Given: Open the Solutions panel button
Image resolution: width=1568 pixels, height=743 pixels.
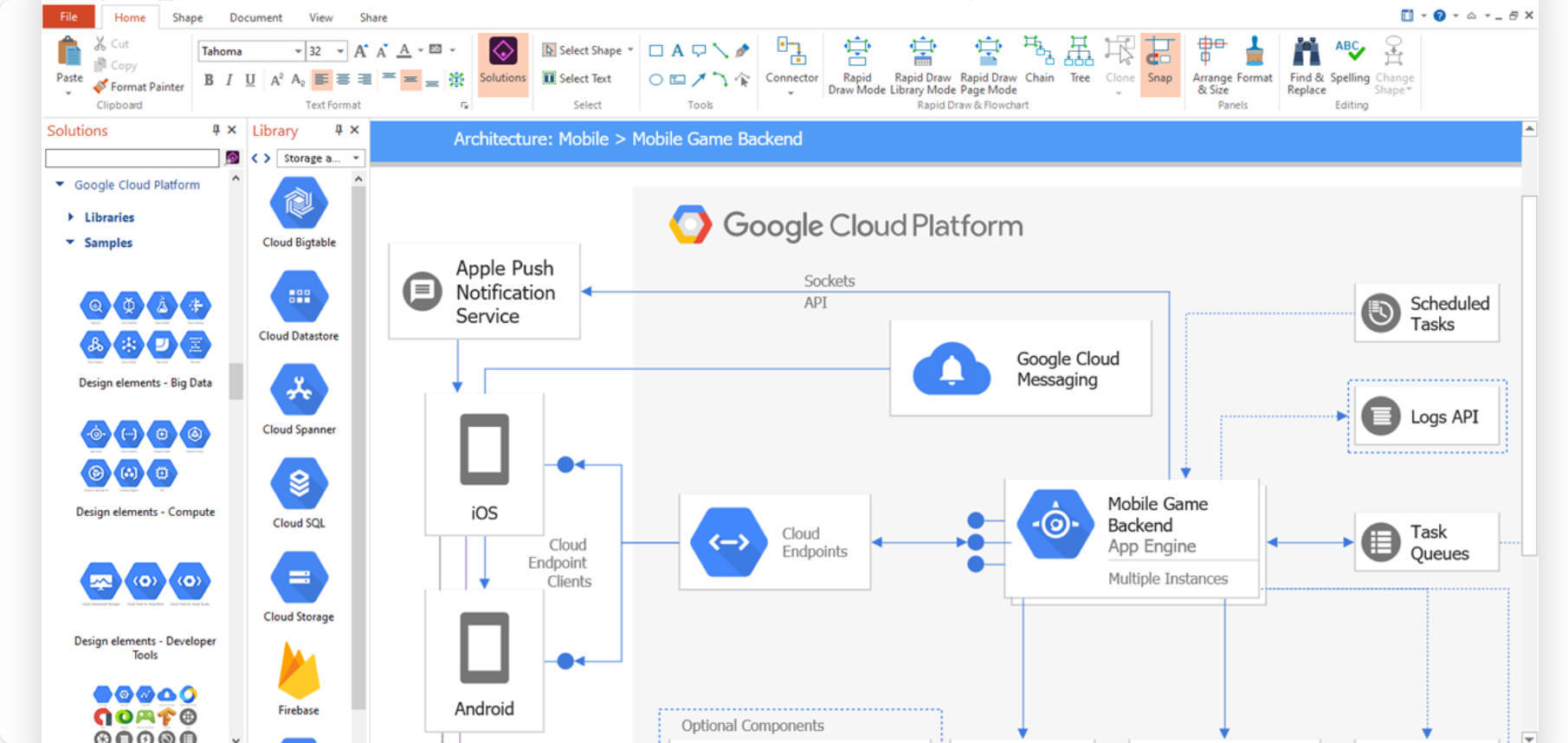Looking at the screenshot, I should (503, 64).
